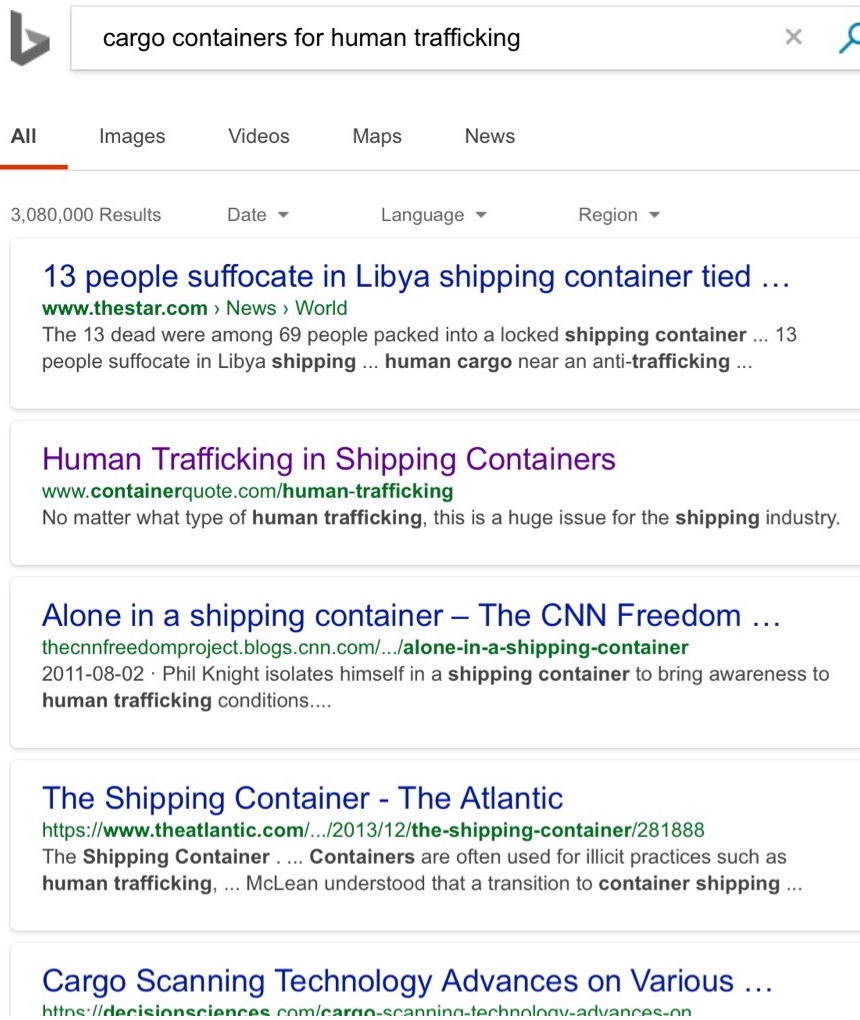Open '13 people suffocate in Libya' result

point(416,276)
